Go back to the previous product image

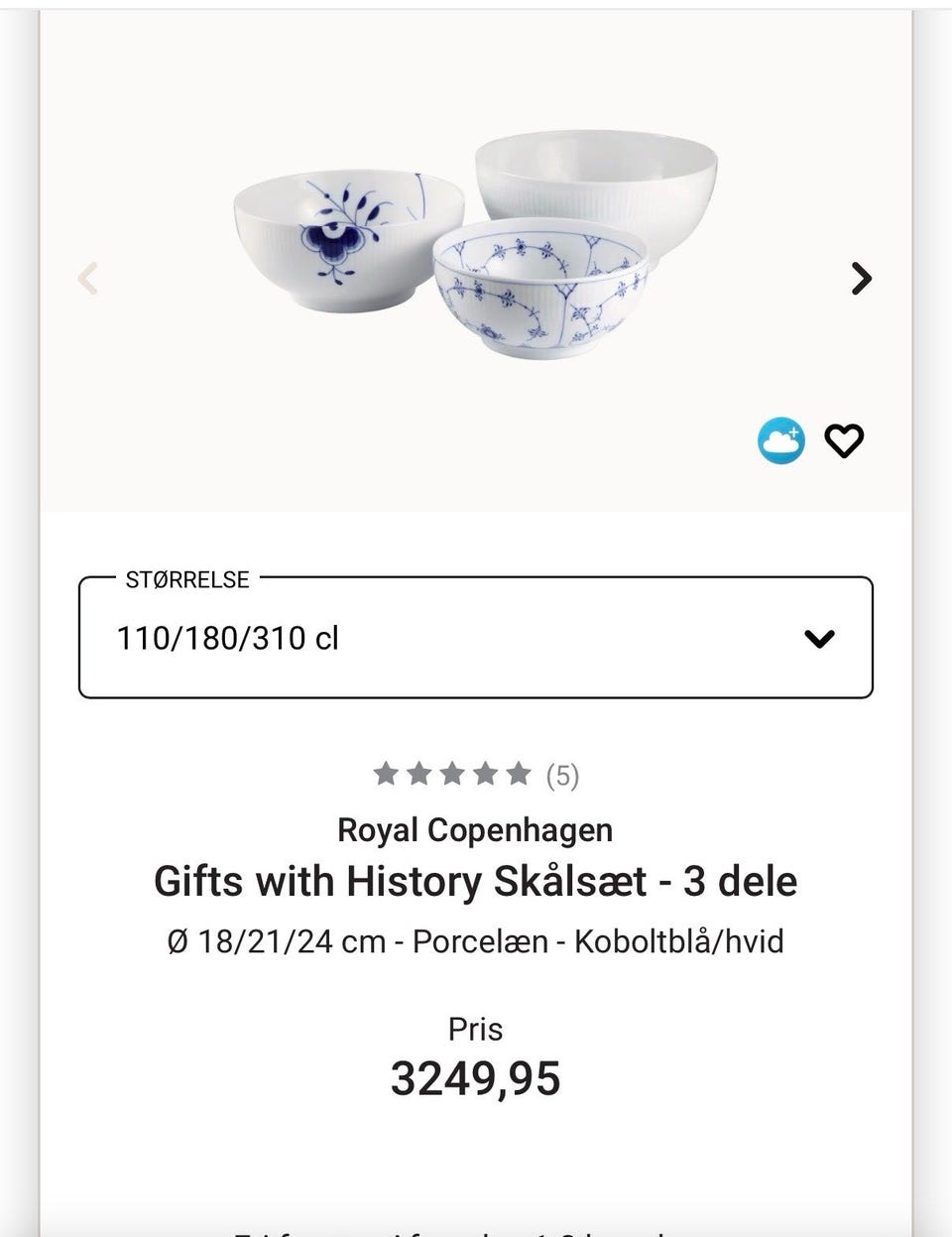coord(88,279)
